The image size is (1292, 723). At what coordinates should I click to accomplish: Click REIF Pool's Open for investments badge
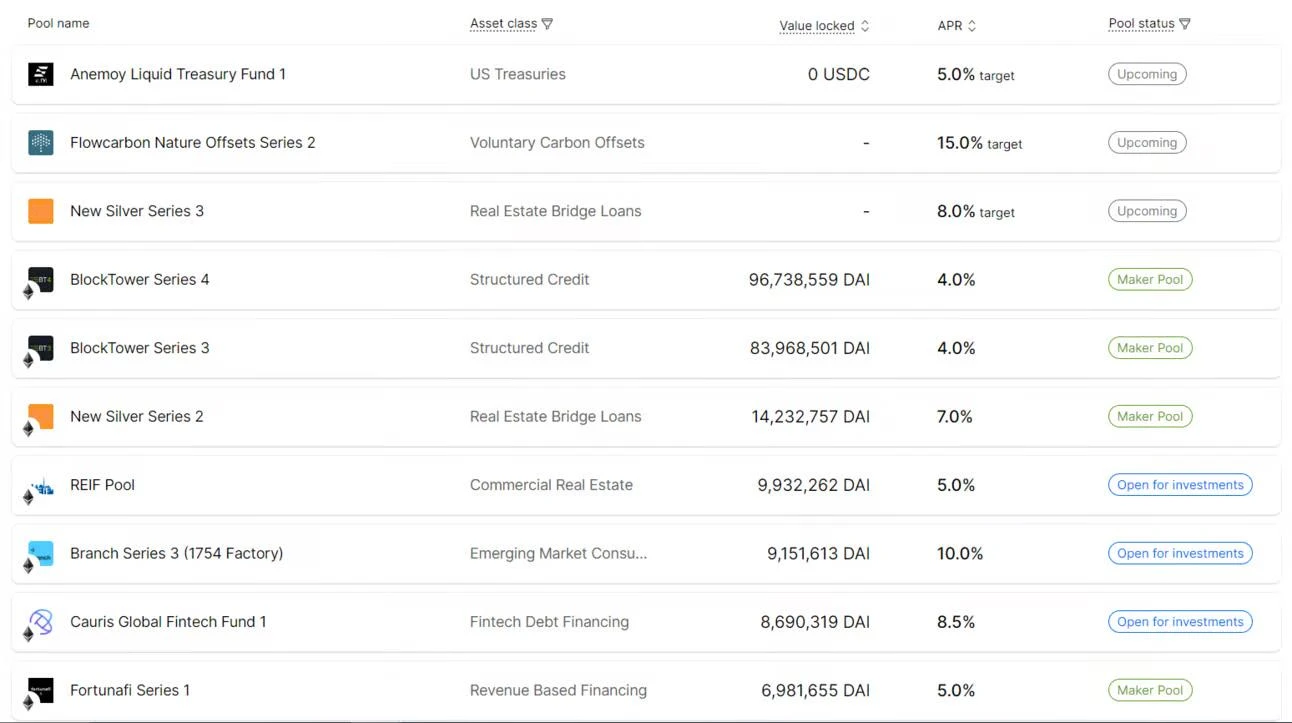tap(1180, 485)
